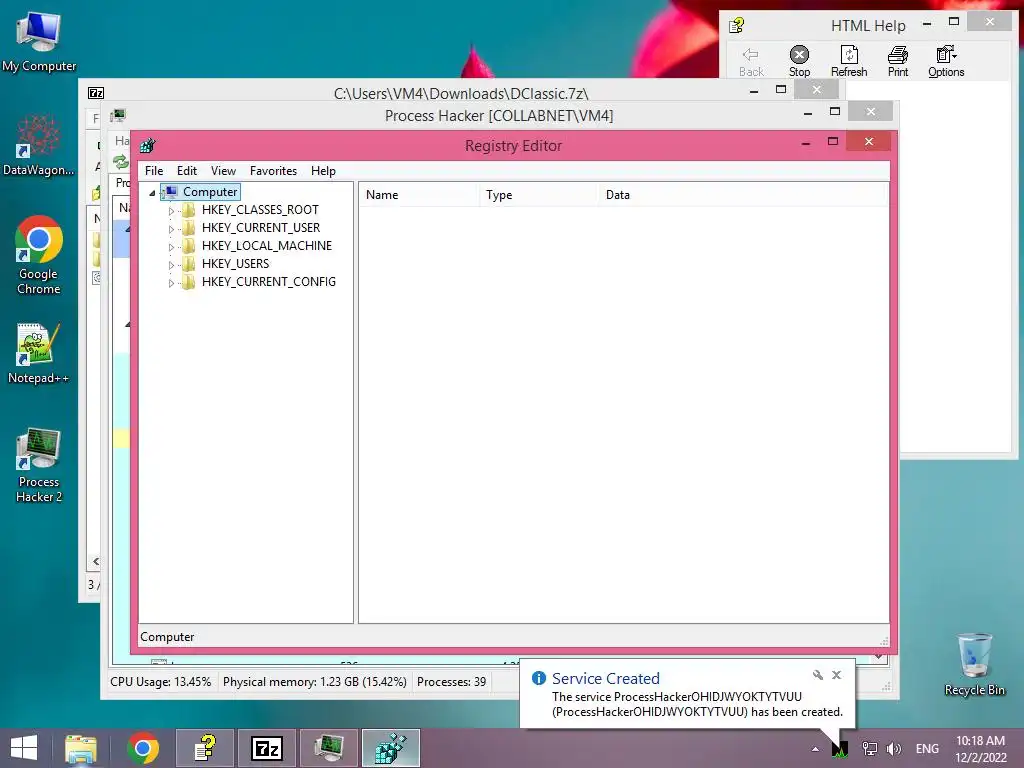Open DataWagon desktop shortcut
This screenshot has height=768, width=1024.
[x=39, y=145]
